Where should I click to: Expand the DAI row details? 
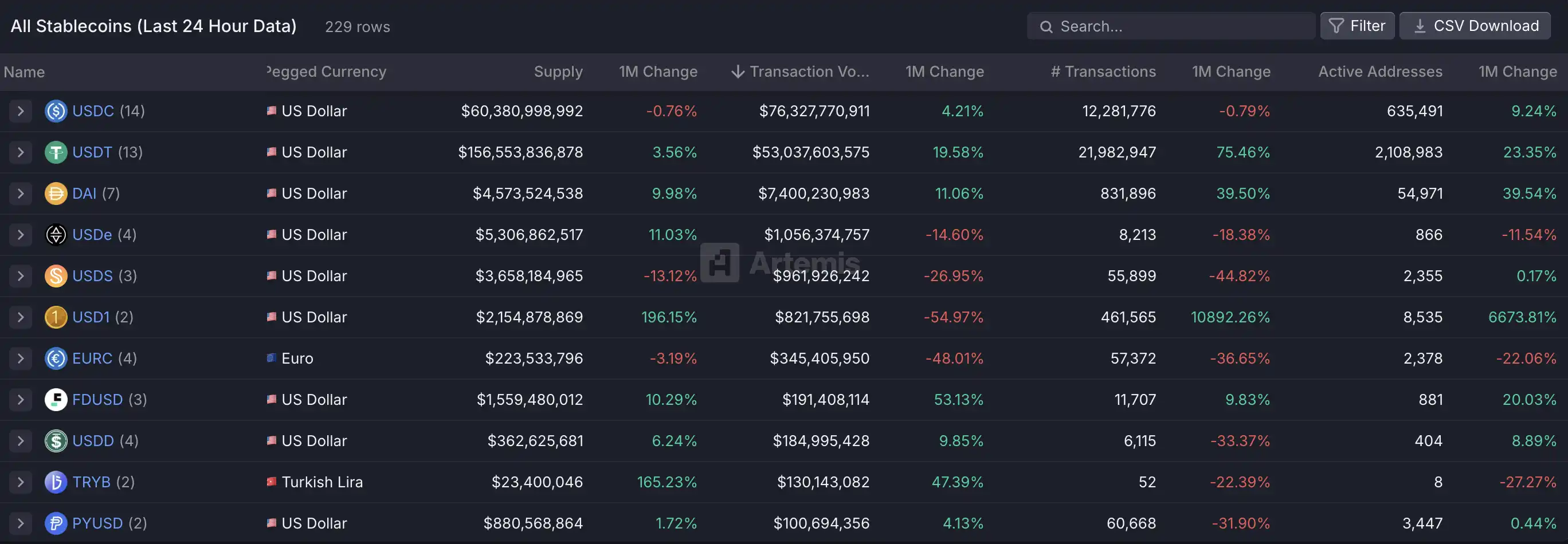point(20,194)
